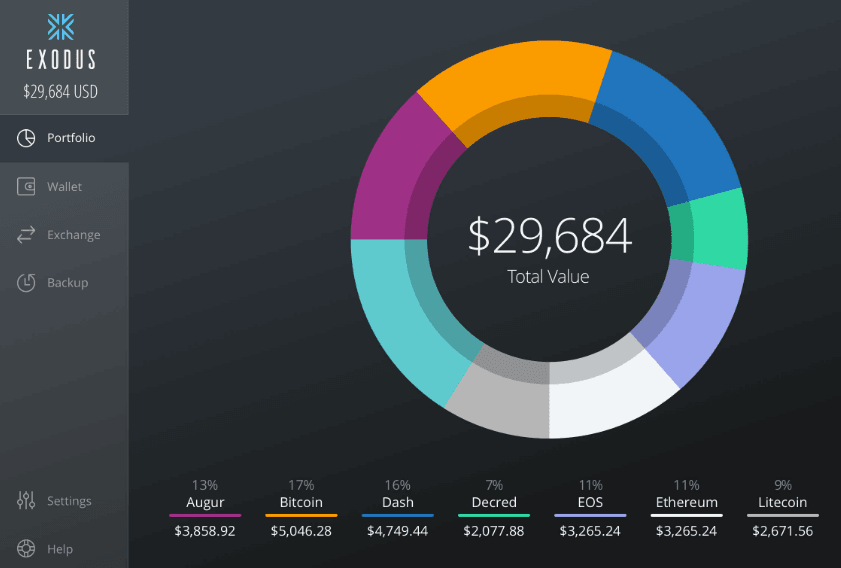The image size is (841, 568).
Task: Click the Ethereum asset label
Action: (x=687, y=503)
